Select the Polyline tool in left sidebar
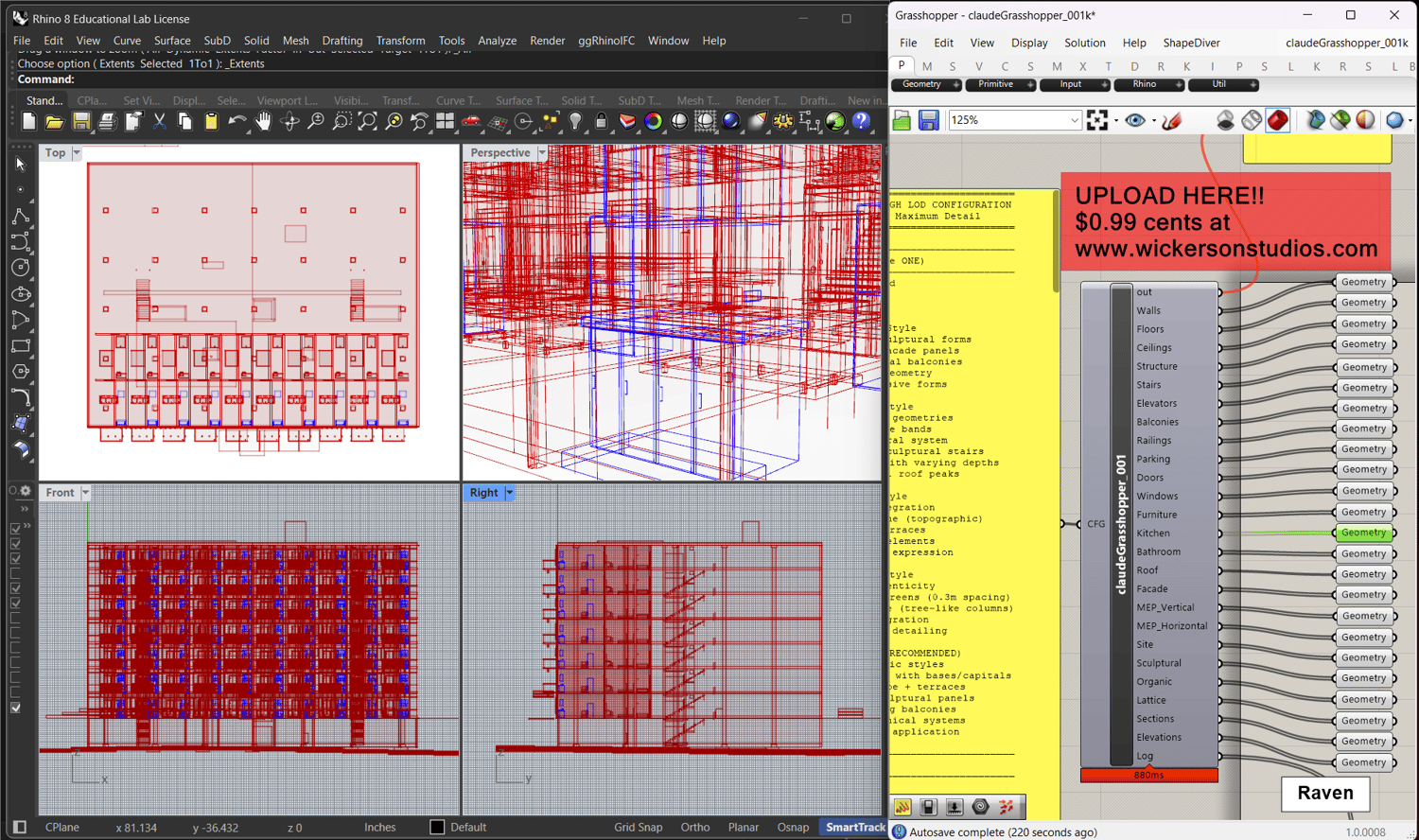The image size is (1419, 840). pyautogui.click(x=20, y=216)
